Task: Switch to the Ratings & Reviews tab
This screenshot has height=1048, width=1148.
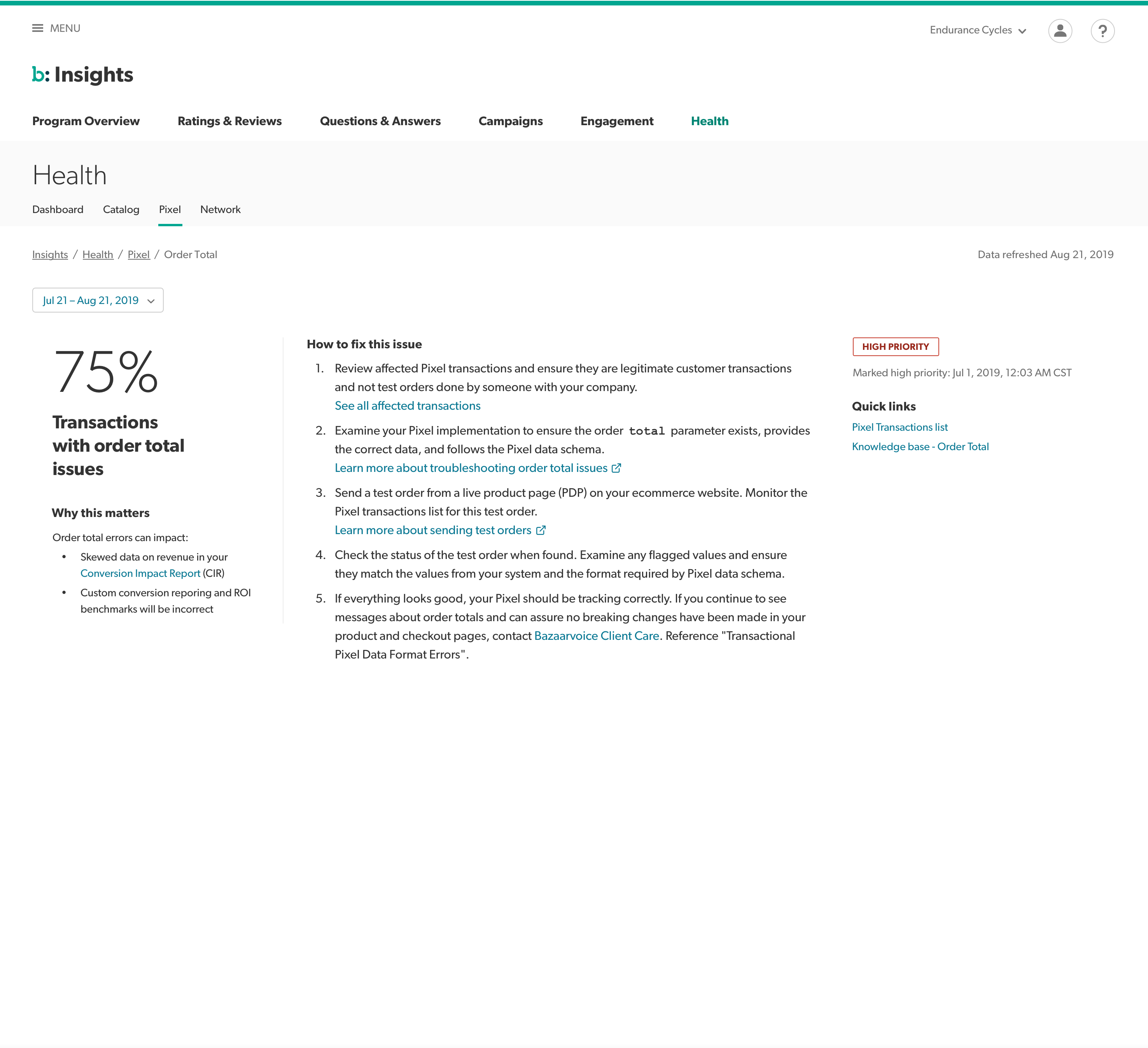Action: (x=229, y=121)
